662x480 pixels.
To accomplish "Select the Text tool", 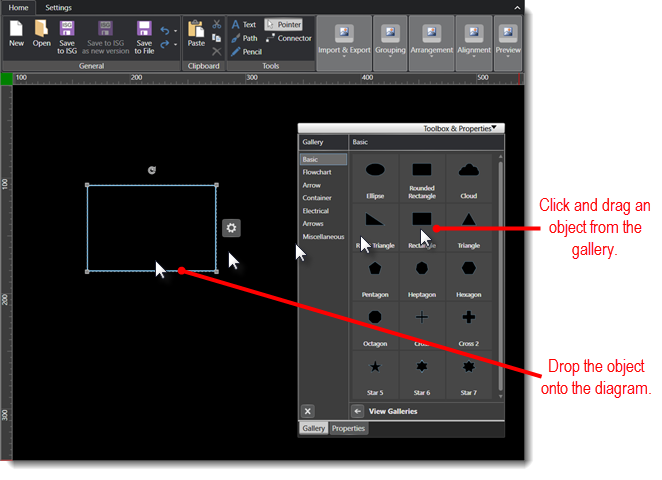I will [243, 24].
